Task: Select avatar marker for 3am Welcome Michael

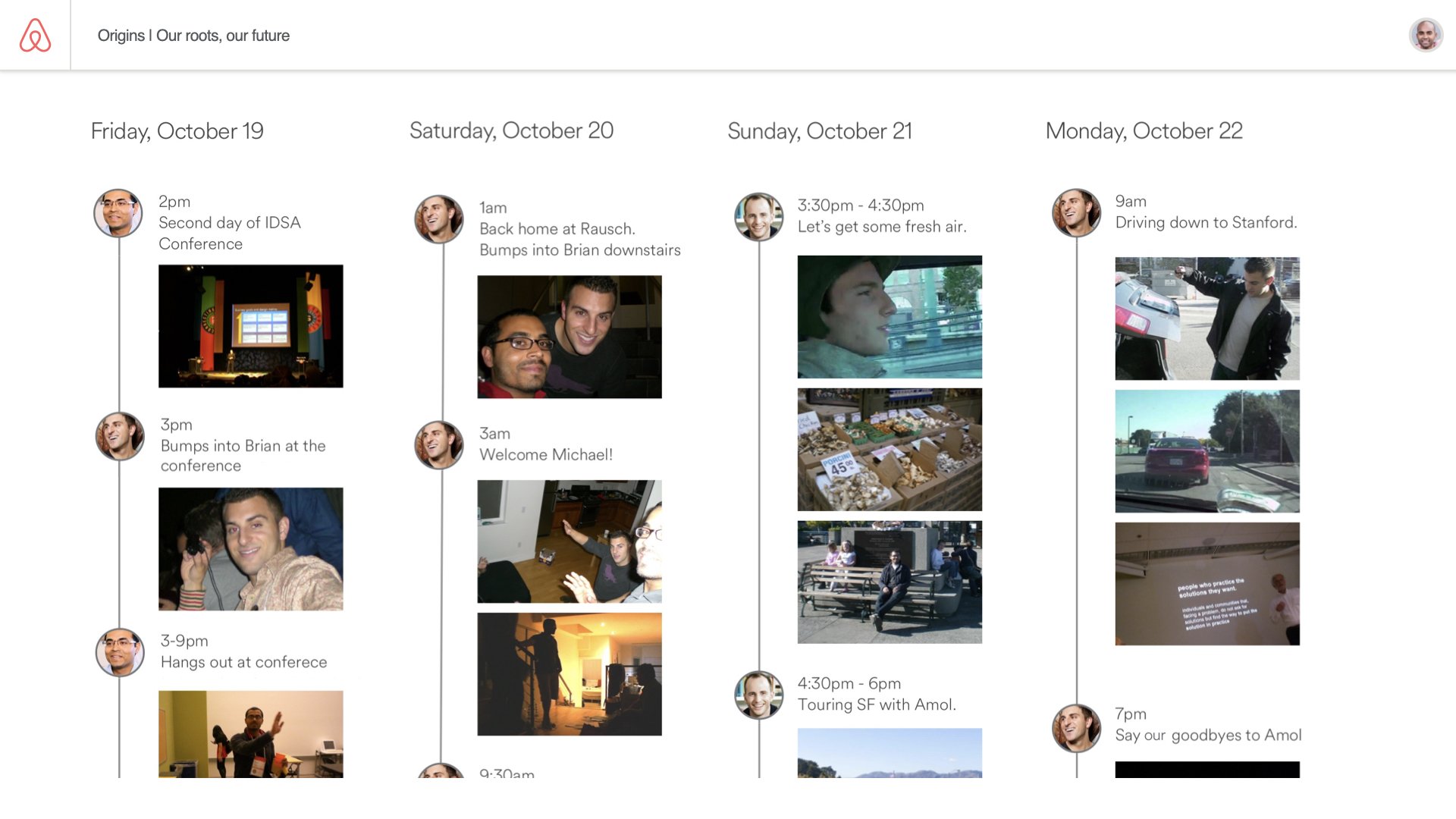Action: point(439,445)
